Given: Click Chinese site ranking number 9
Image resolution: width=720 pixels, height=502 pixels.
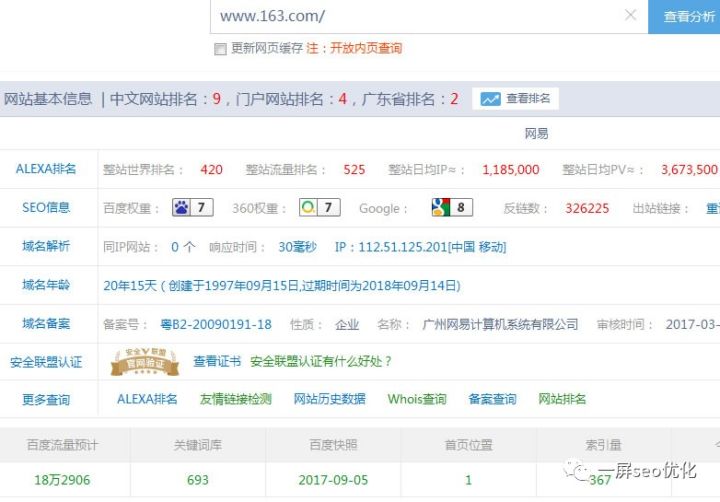Looking at the screenshot, I should (217, 99).
